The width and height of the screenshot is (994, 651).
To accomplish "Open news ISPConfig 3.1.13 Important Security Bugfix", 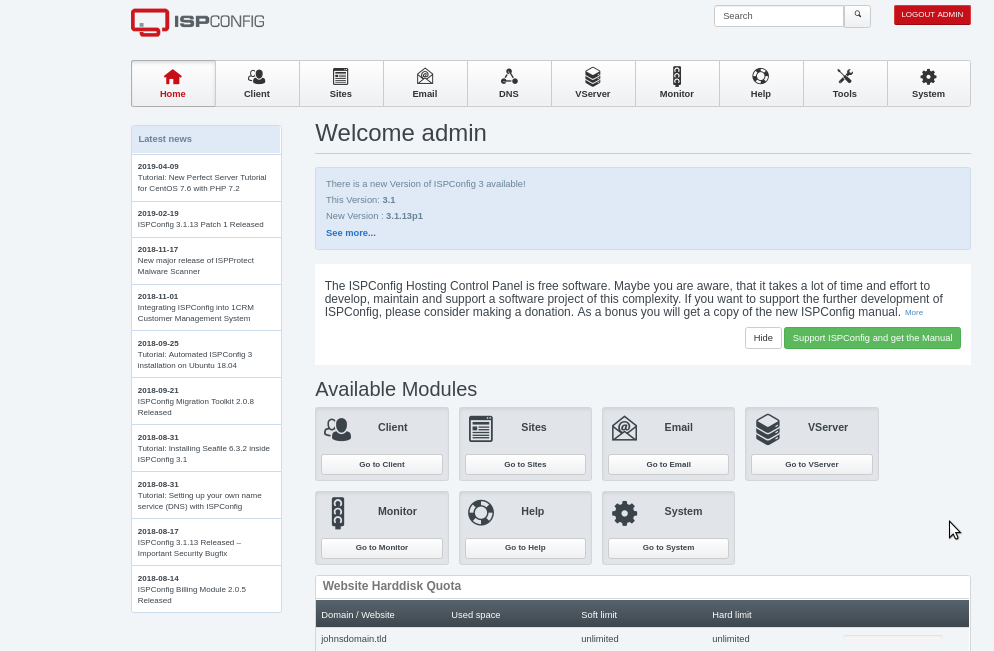I will point(206,542).
